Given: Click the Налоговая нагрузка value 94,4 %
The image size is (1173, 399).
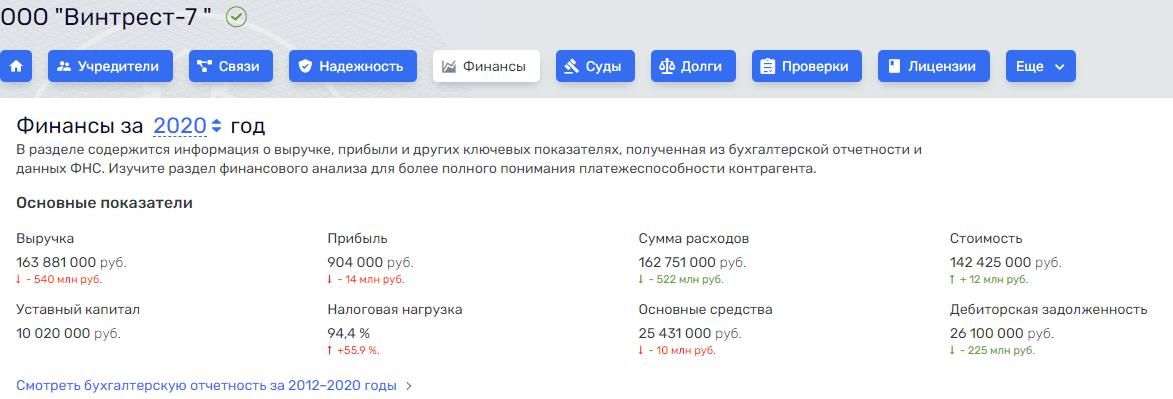Looking at the screenshot, I should [348, 334].
